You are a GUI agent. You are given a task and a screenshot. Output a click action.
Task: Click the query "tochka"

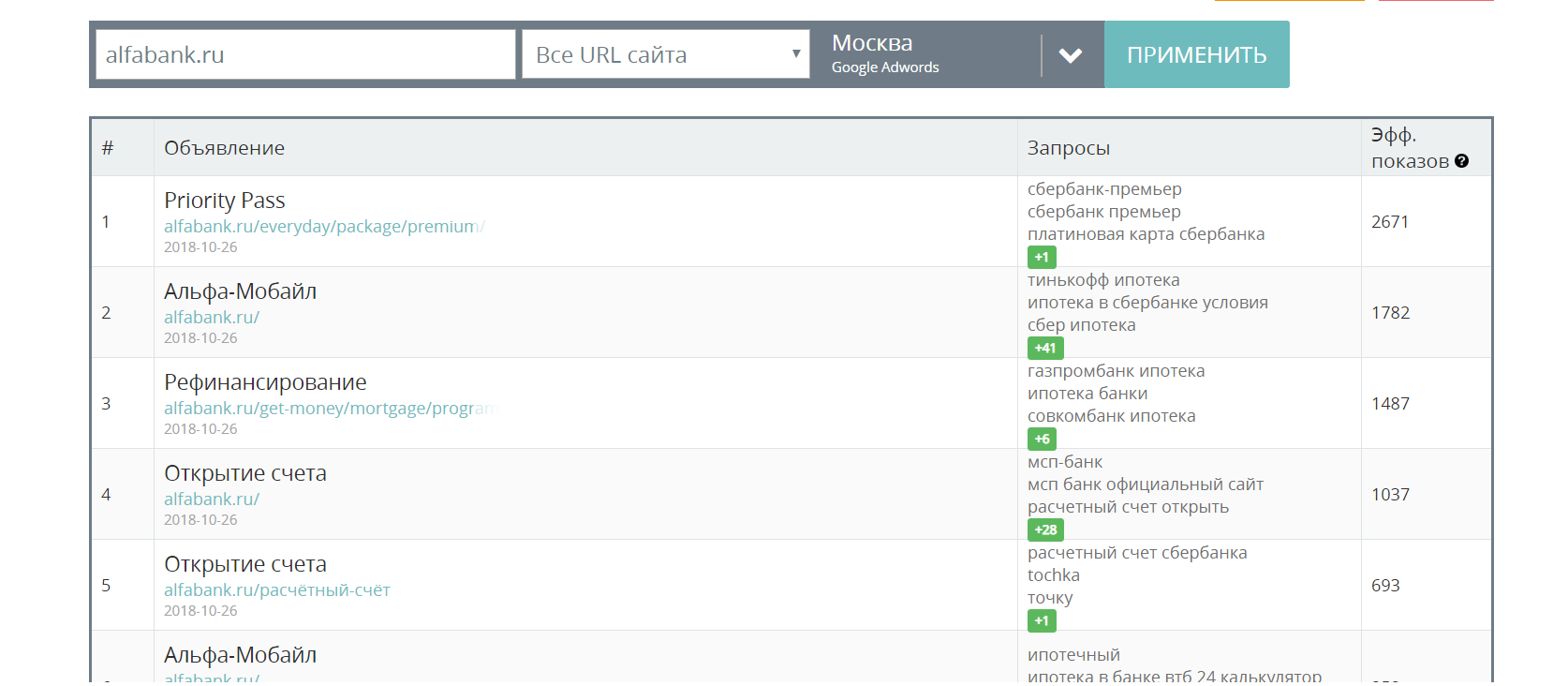pos(1054,575)
